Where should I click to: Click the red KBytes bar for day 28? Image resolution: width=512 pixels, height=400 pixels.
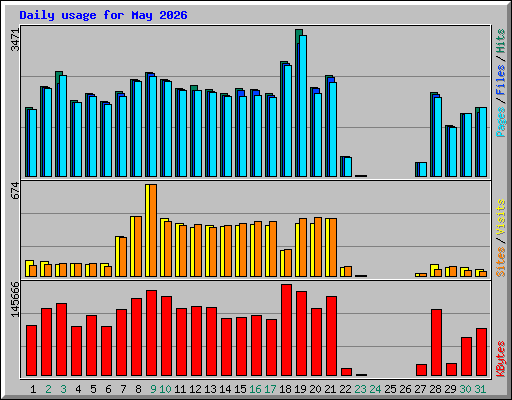tap(436, 342)
